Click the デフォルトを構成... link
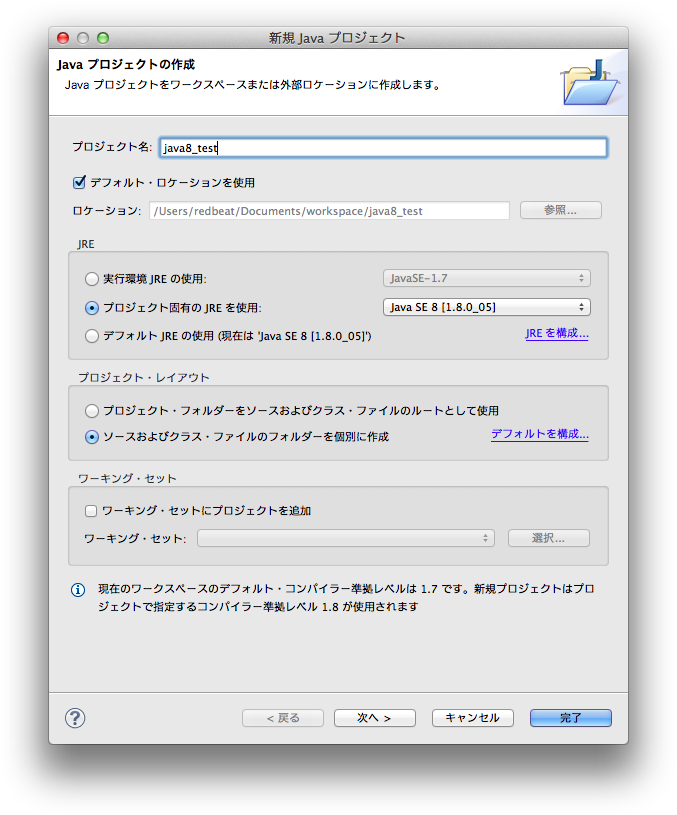 (540, 434)
